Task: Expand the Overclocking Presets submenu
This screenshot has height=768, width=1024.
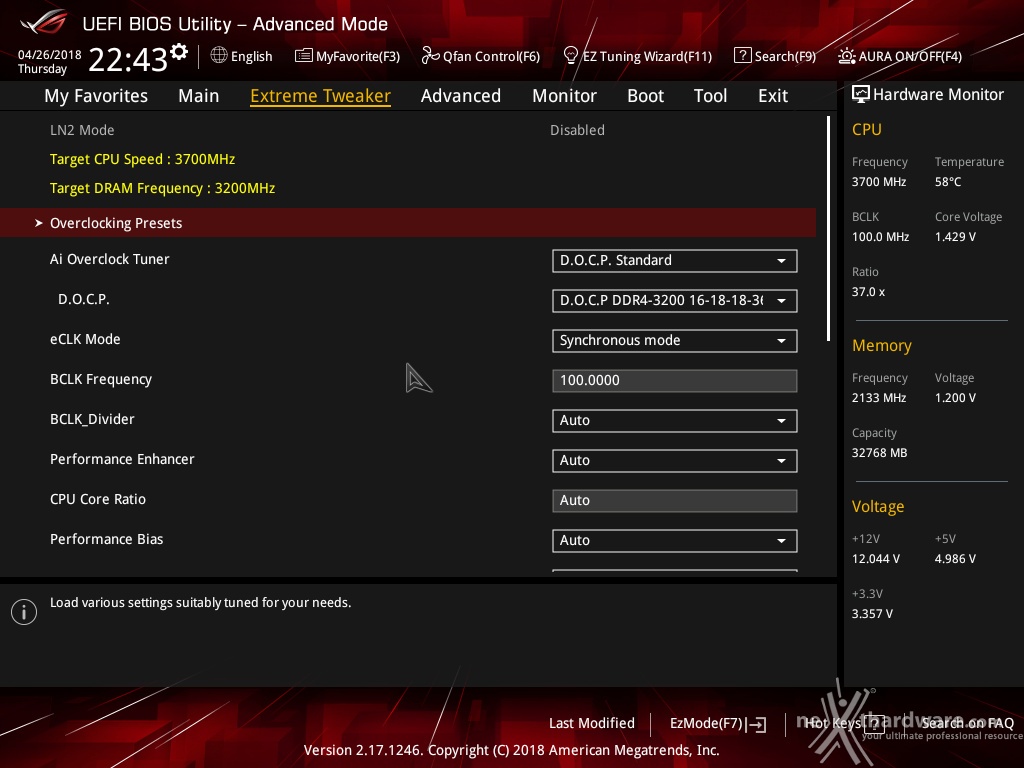Action: pyautogui.click(x=408, y=223)
